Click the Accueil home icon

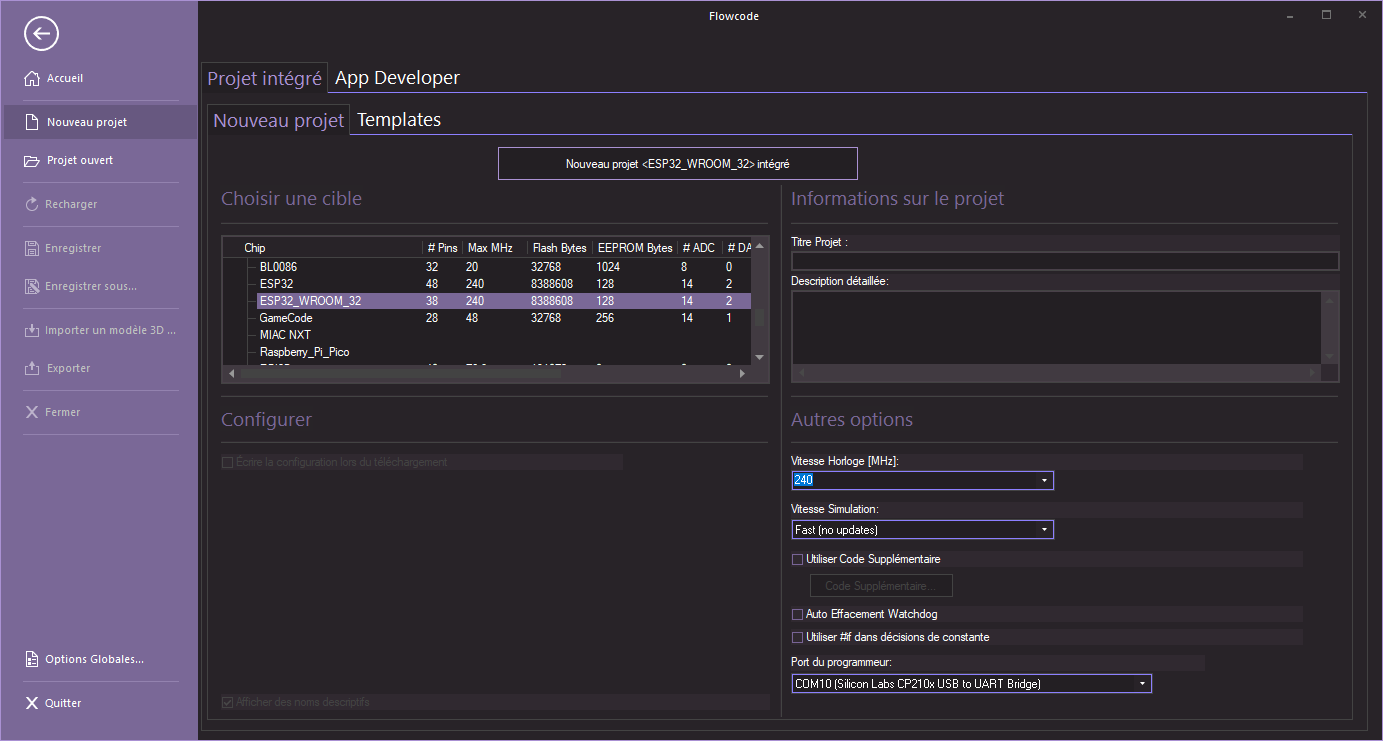click(x=32, y=78)
